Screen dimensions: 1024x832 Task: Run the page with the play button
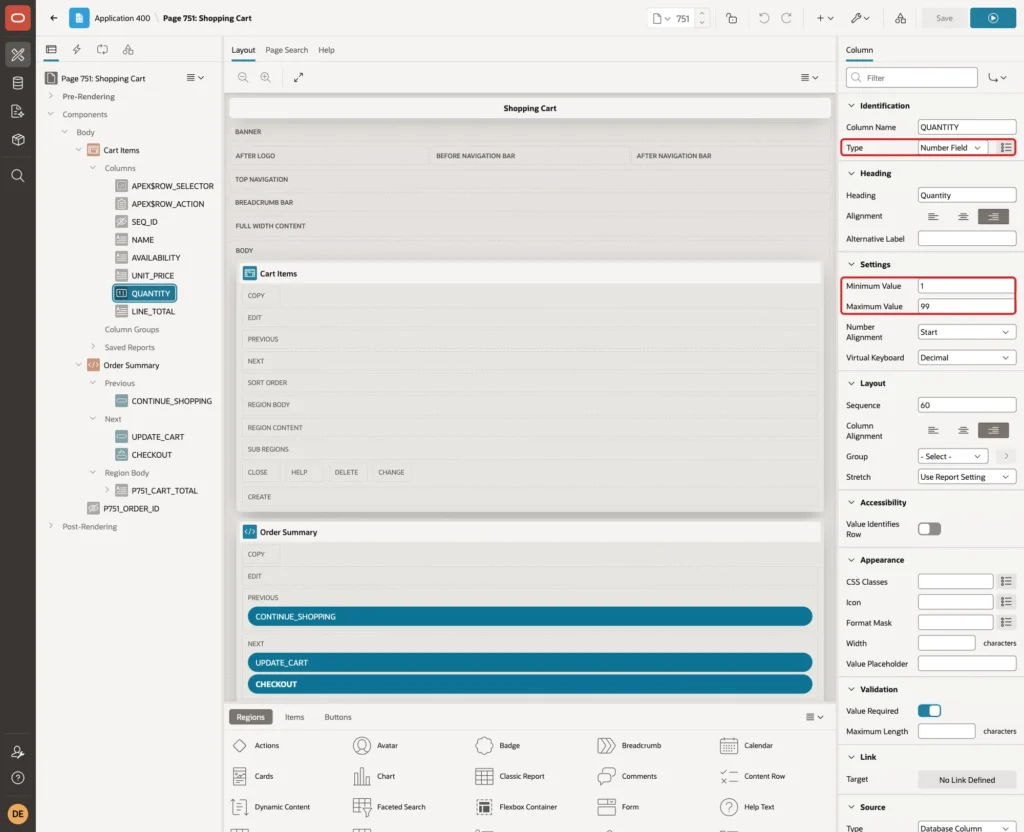pyautogui.click(x=992, y=18)
